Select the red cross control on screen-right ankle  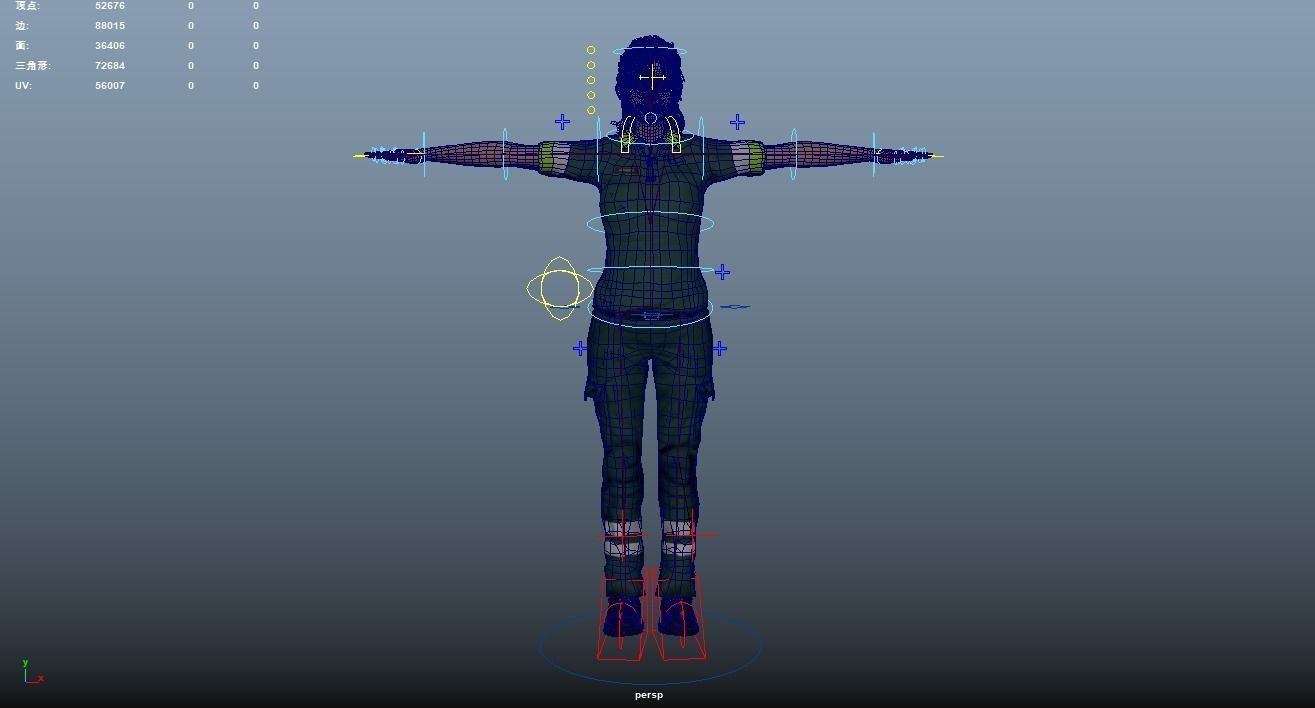(693, 535)
